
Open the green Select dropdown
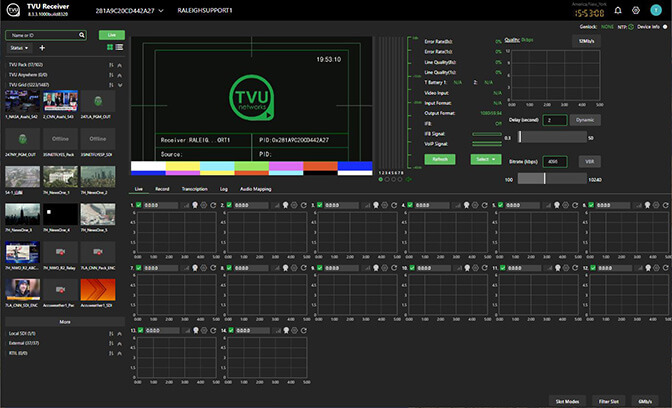pyautogui.click(x=486, y=159)
